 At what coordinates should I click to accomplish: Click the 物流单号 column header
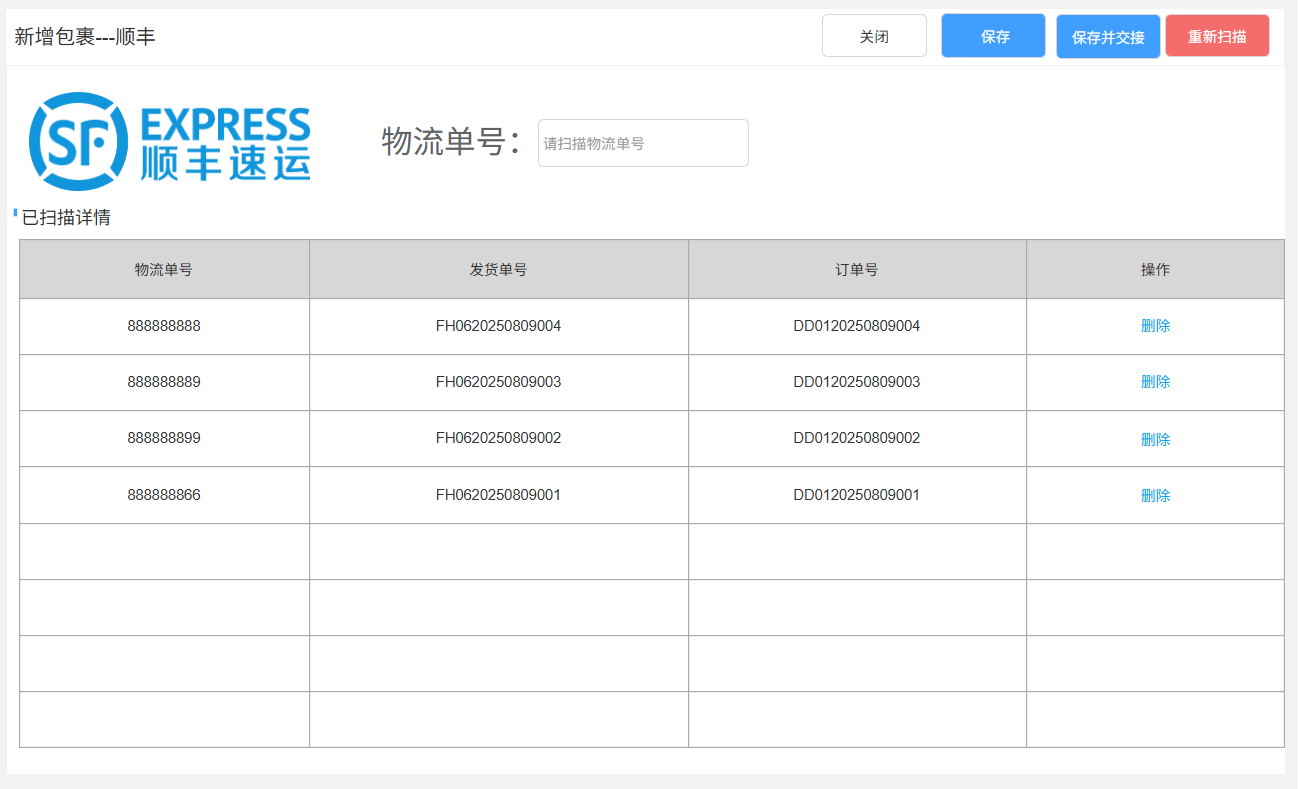coord(164,270)
